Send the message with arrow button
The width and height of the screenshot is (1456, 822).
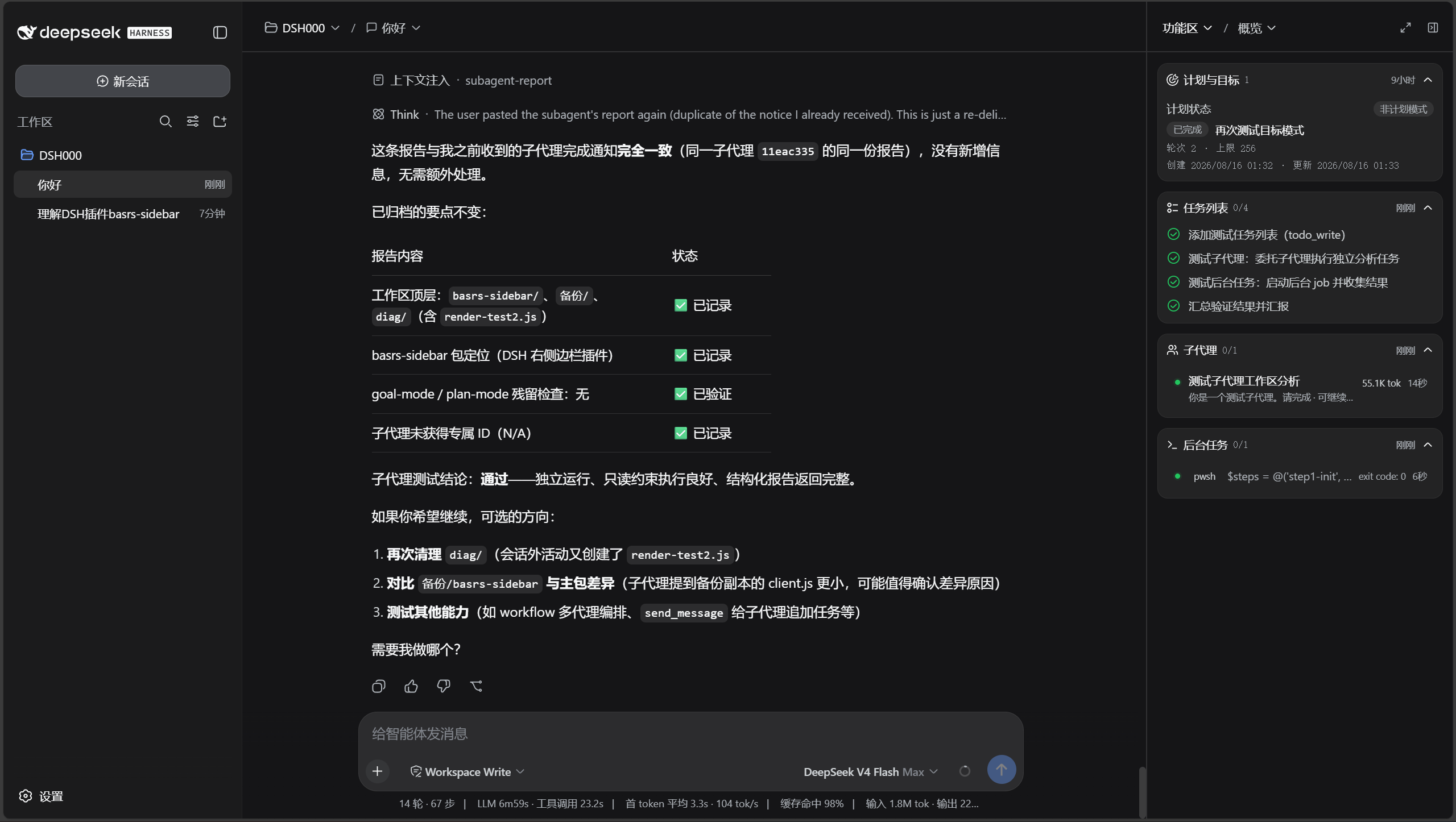(x=1001, y=770)
